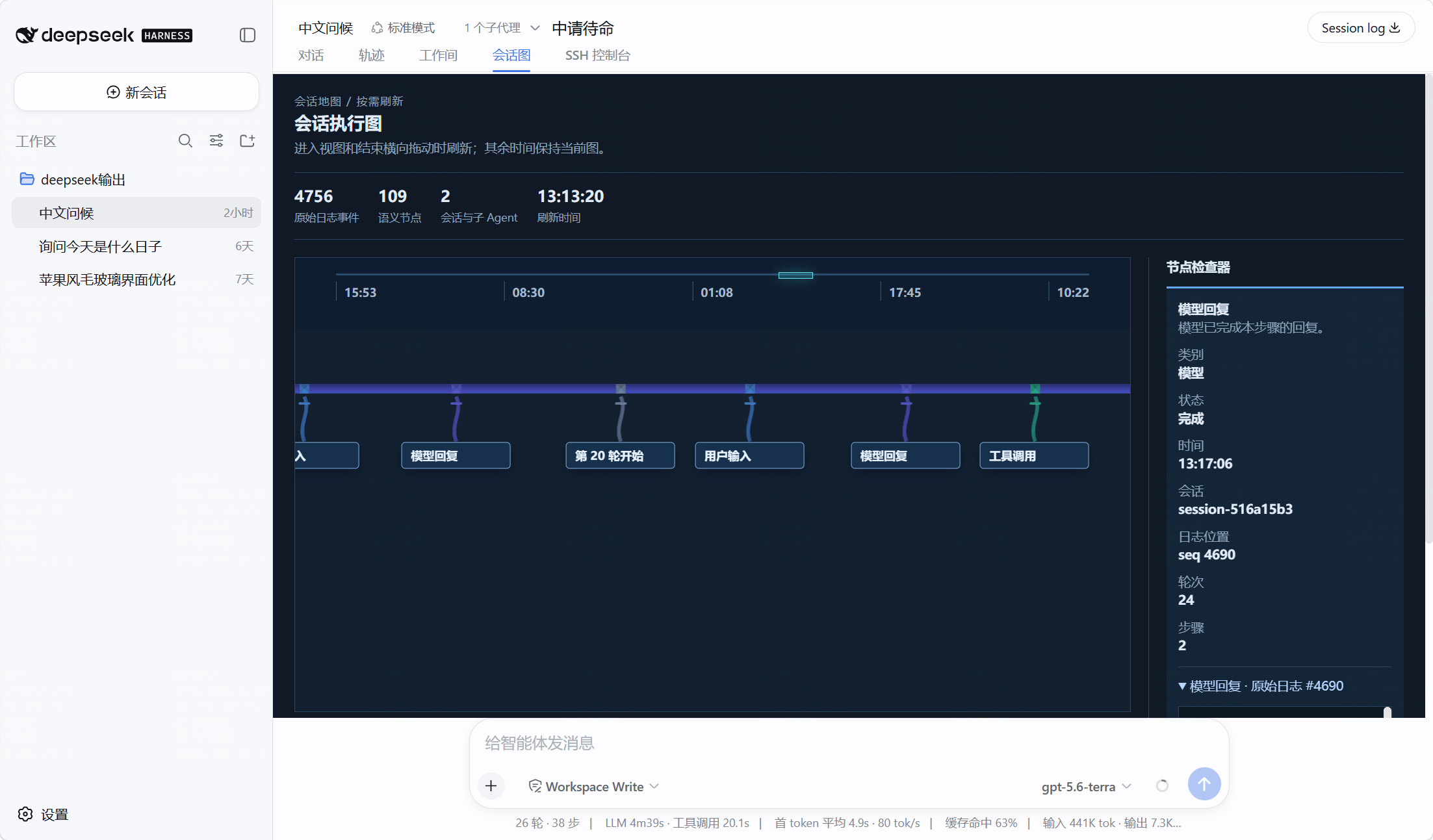The width and height of the screenshot is (1433, 840).
Task: Open the settings gear icon
Action: point(25,814)
